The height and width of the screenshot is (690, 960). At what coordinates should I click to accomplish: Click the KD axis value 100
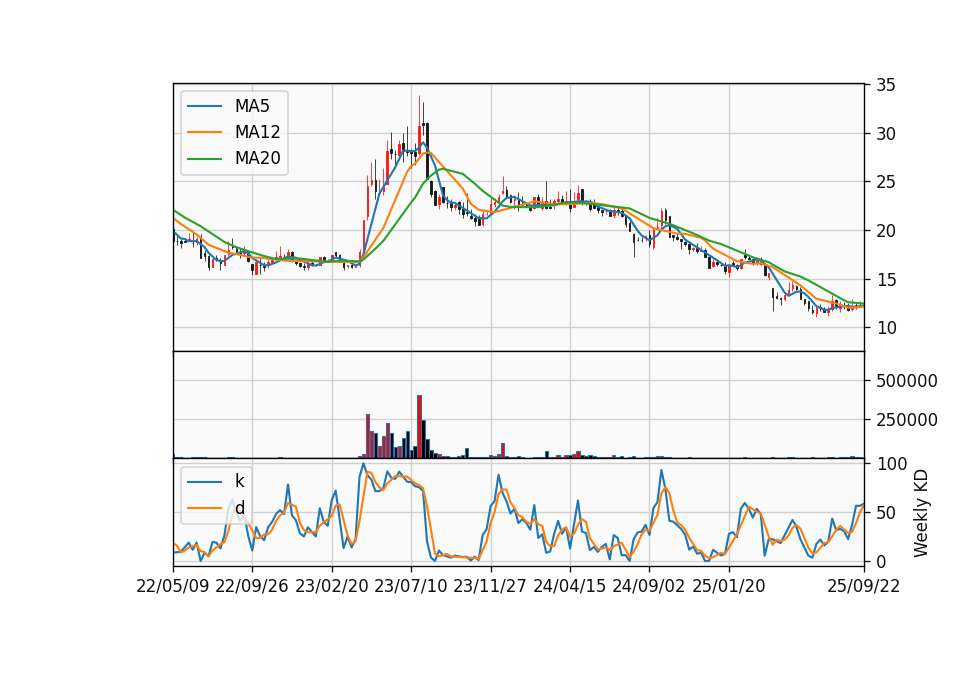pyautogui.click(x=891, y=463)
